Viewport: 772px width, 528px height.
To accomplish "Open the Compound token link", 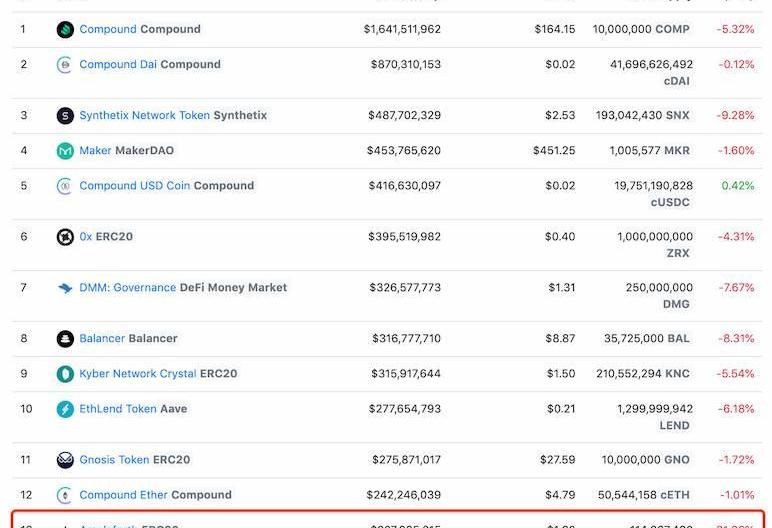I will click(x=108, y=30).
